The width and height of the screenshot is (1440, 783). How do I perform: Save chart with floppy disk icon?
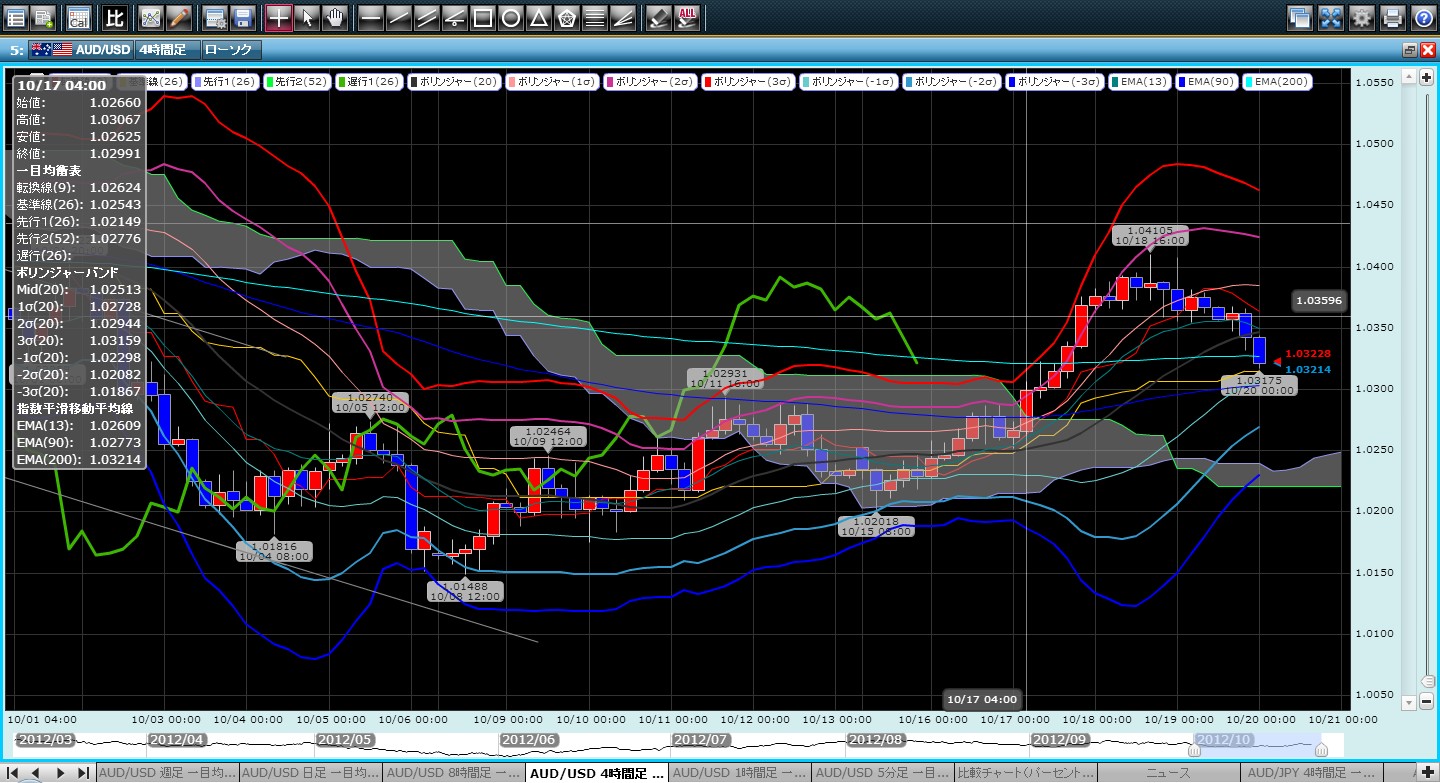[241, 17]
